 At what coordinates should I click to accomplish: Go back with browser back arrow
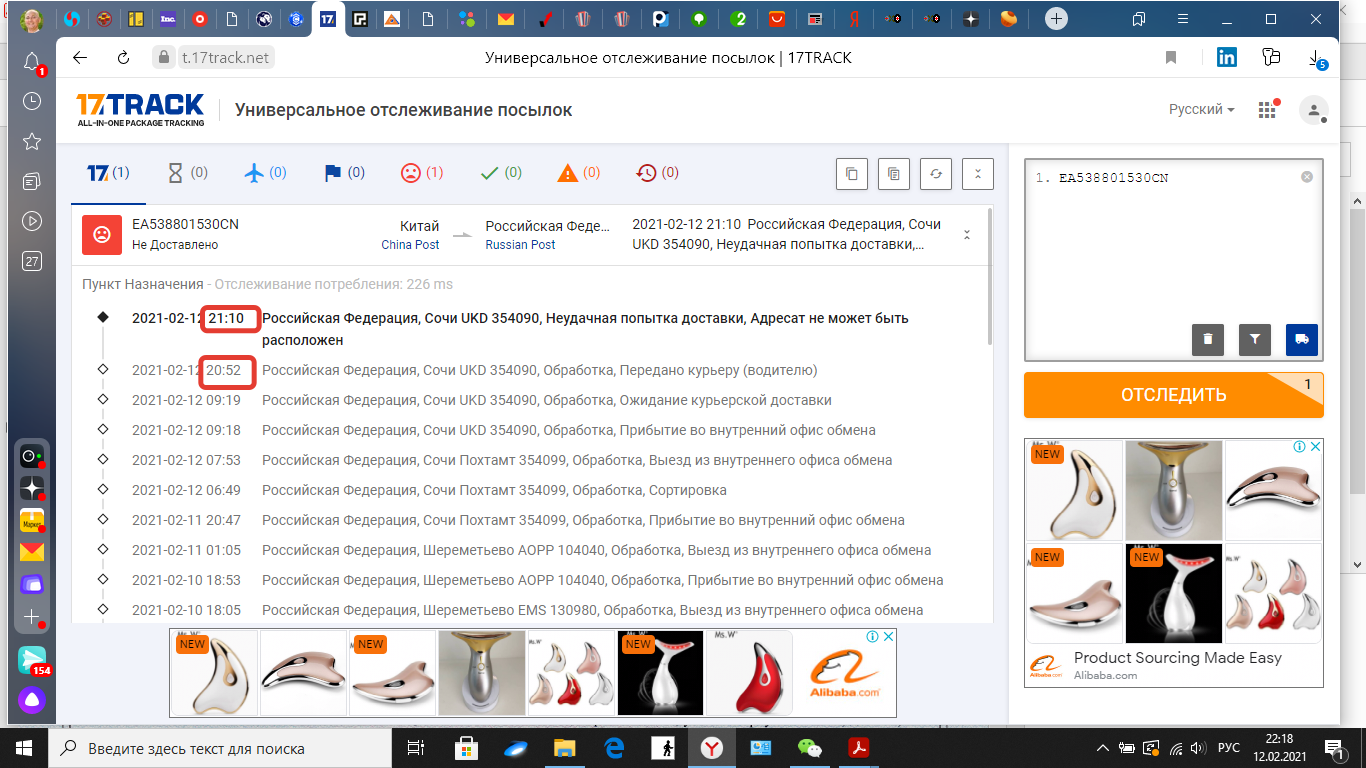click(81, 58)
